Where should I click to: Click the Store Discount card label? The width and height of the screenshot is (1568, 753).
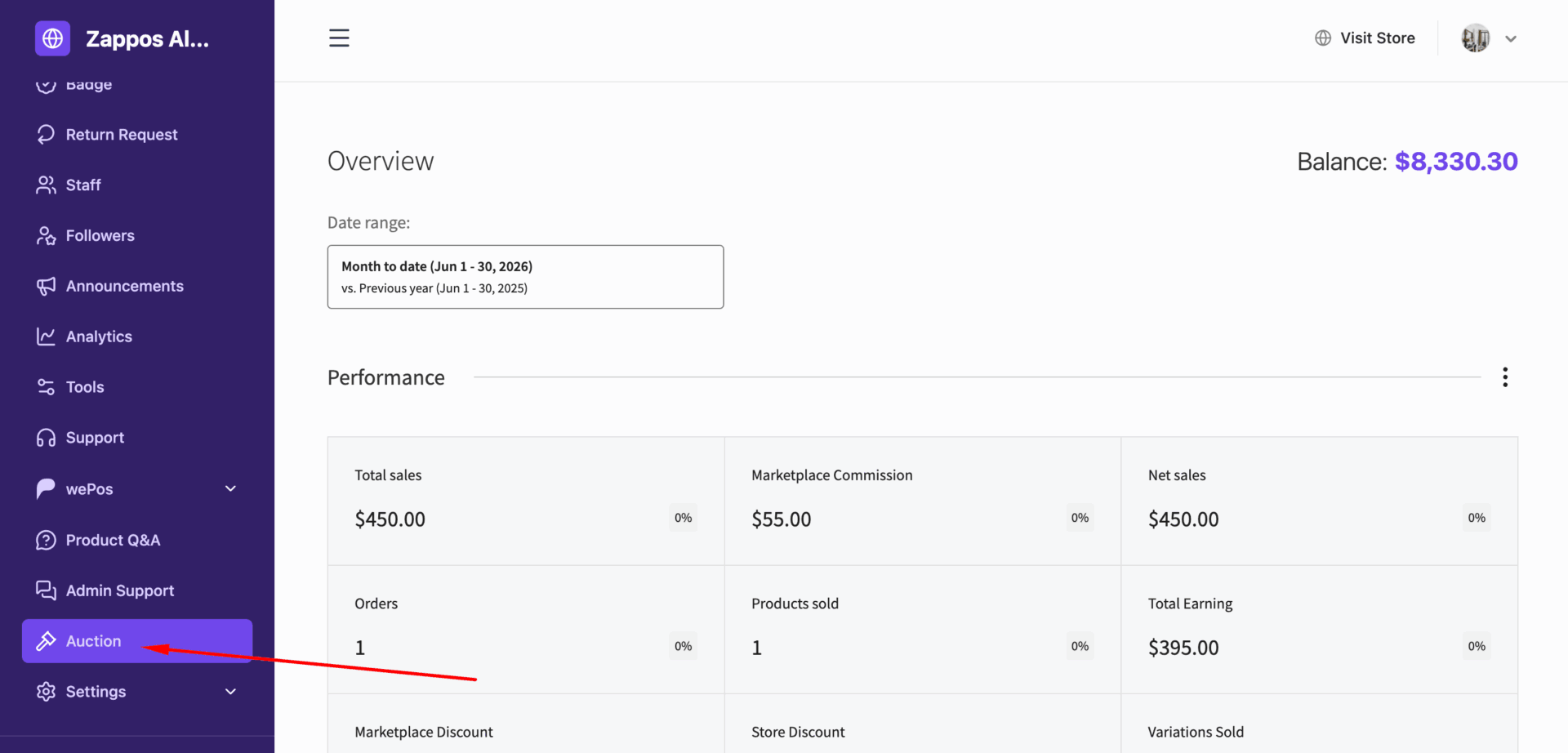798,732
